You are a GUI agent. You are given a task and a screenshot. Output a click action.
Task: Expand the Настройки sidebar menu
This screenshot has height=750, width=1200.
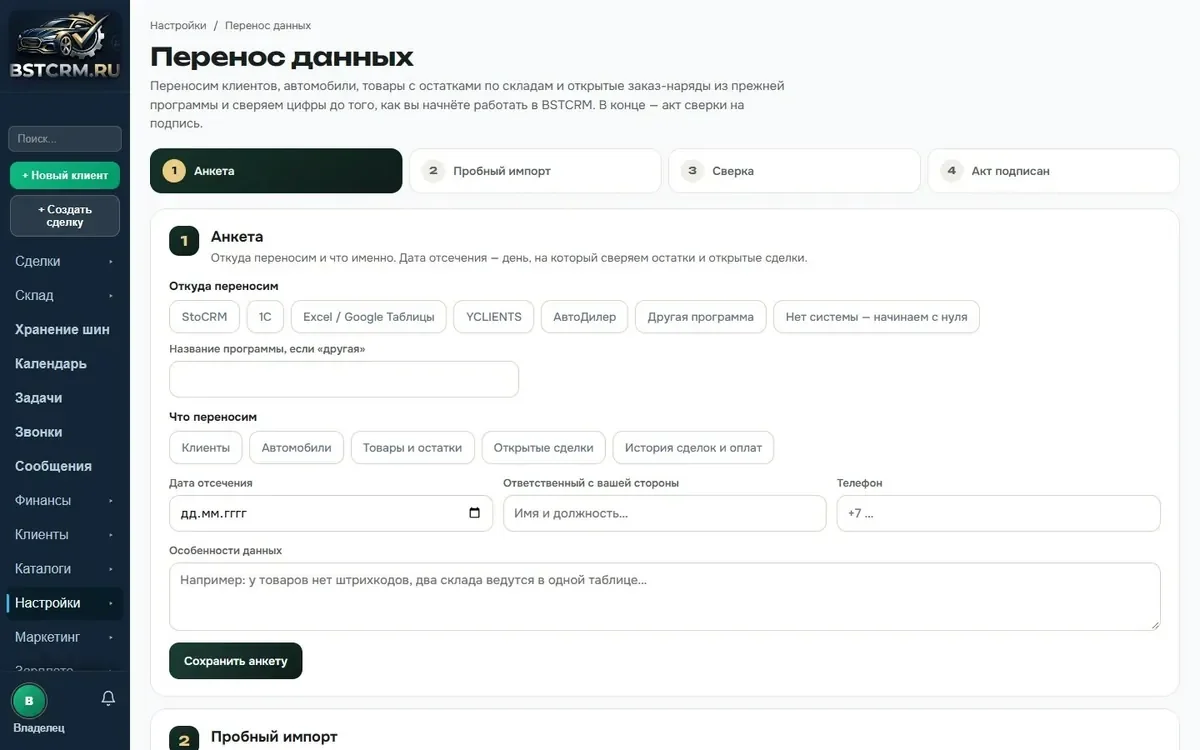point(64,603)
